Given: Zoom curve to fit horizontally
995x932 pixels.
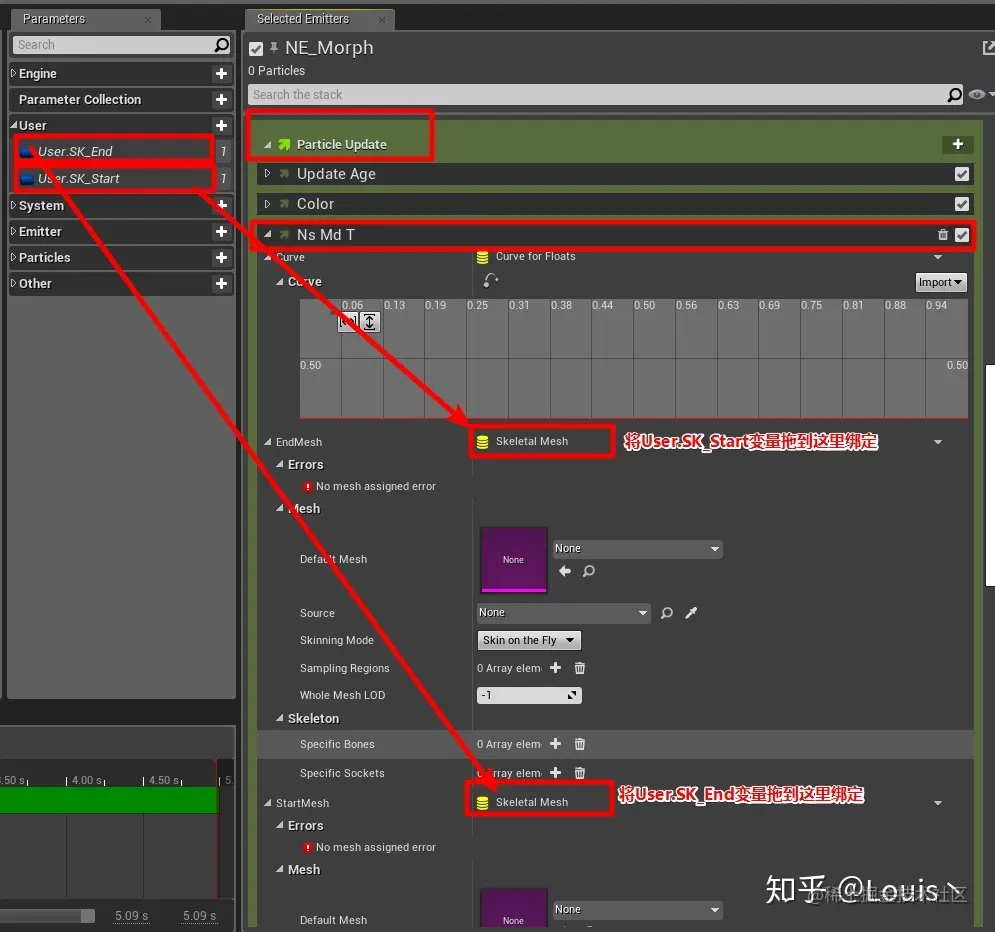Looking at the screenshot, I should tap(348, 322).
